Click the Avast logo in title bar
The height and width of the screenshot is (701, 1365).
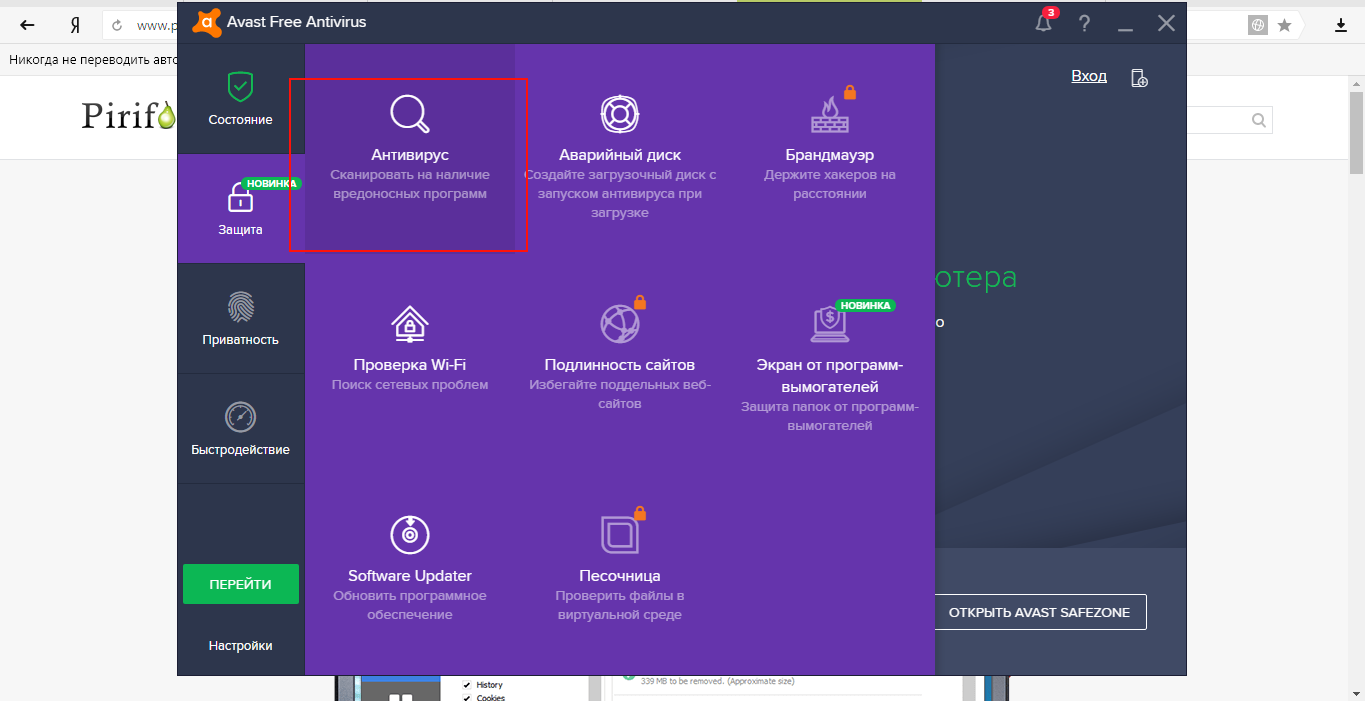pos(207,22)
